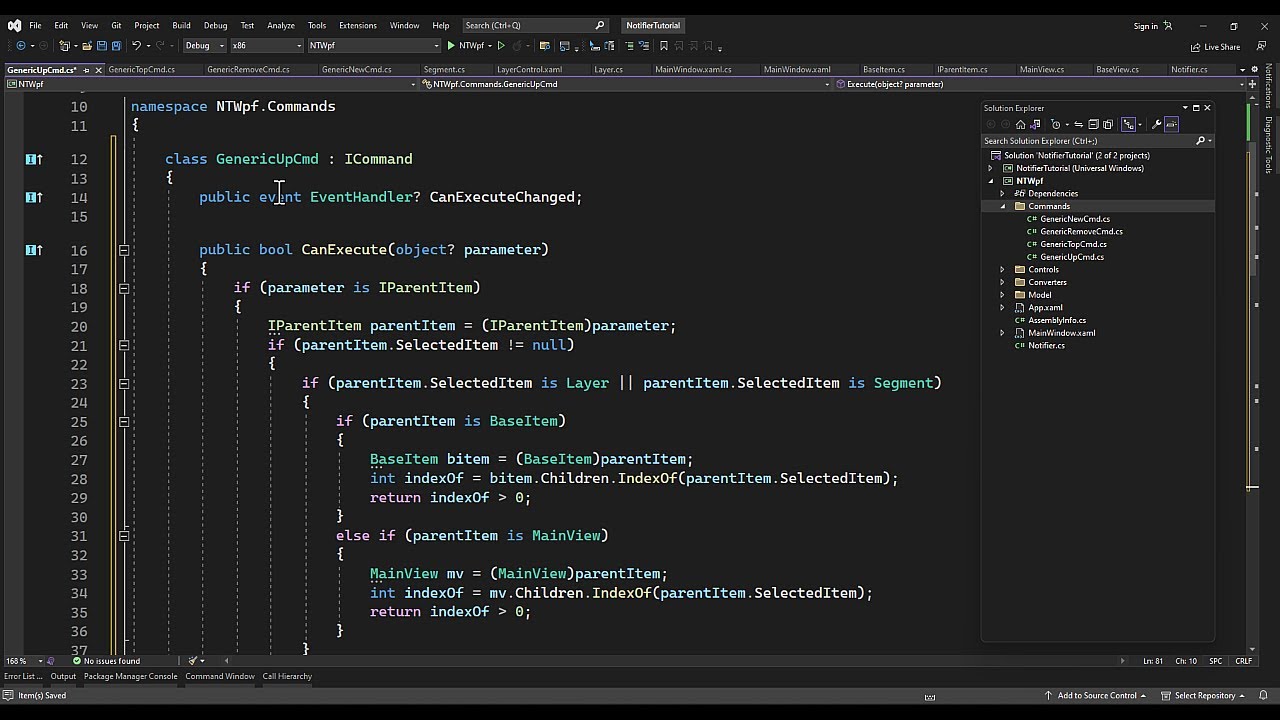Switch to the LayerControl.xaml tab

[x=529, y=70]
